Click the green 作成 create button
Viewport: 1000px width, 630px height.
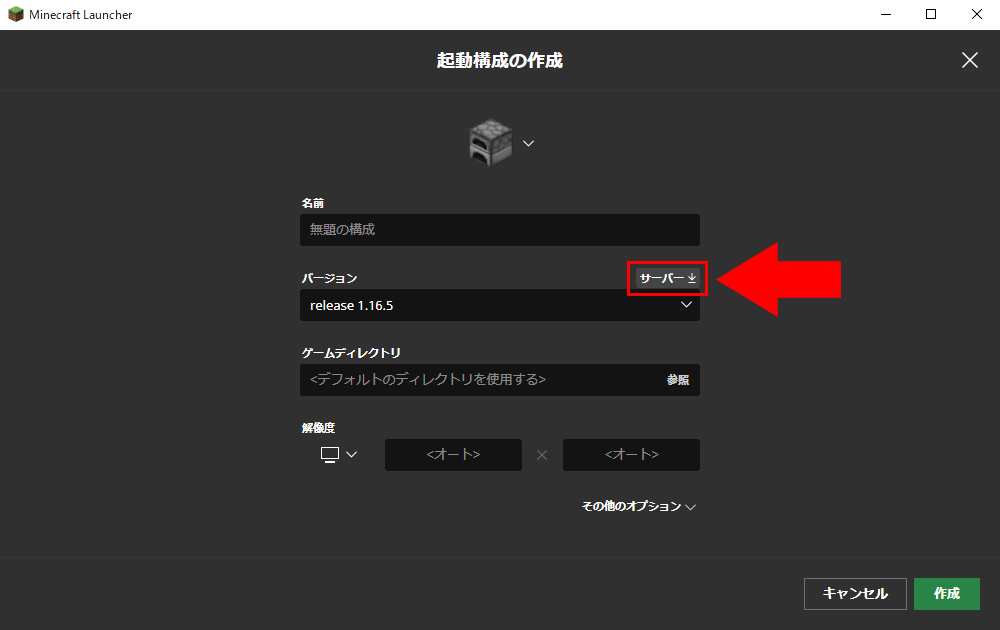coord(946,594)
